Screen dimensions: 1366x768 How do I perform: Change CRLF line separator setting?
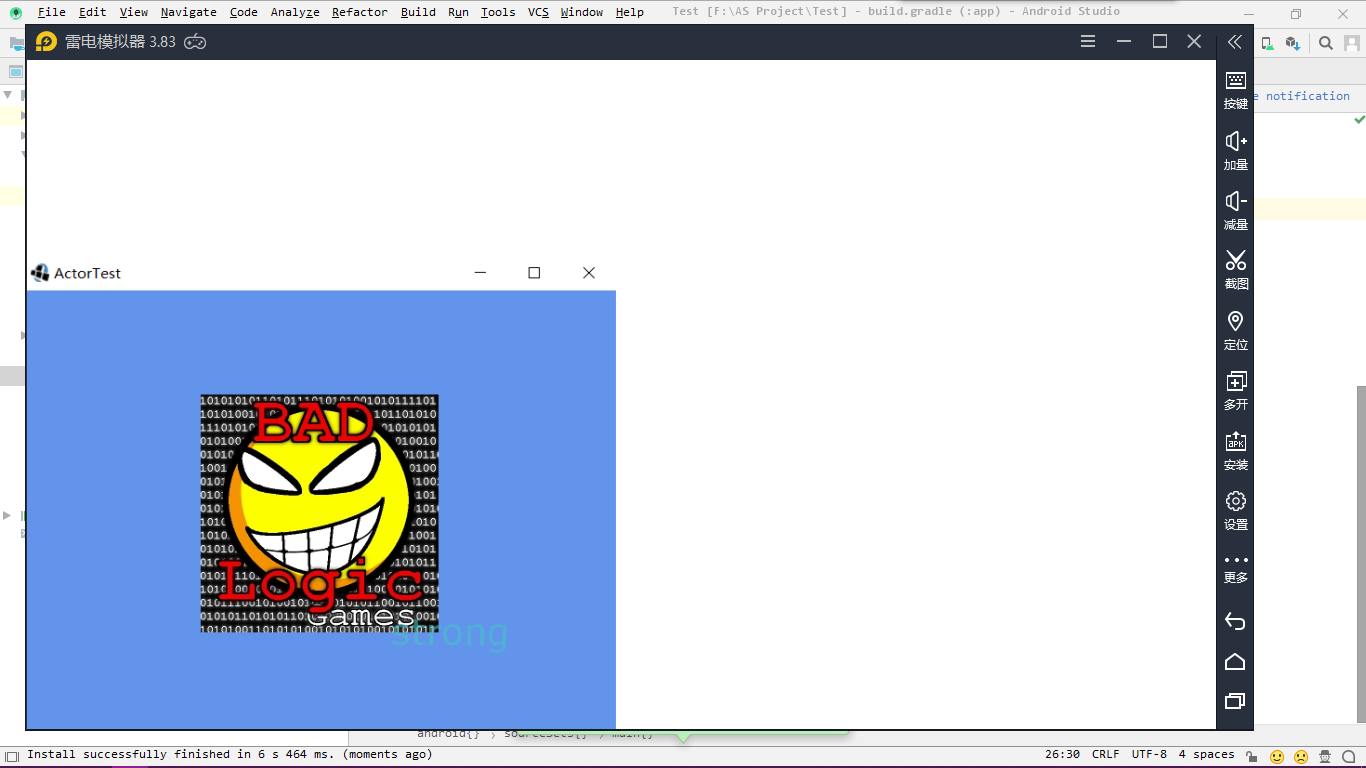coord(1105,755)
